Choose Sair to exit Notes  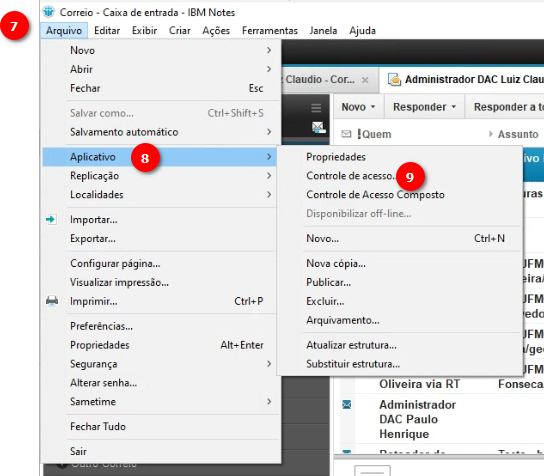pyautogui.click(x=160, y=451)
